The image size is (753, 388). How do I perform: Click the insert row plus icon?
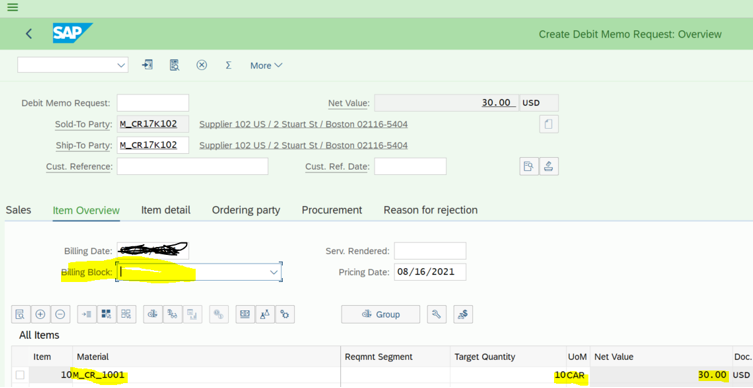click(x=40, y=314)
